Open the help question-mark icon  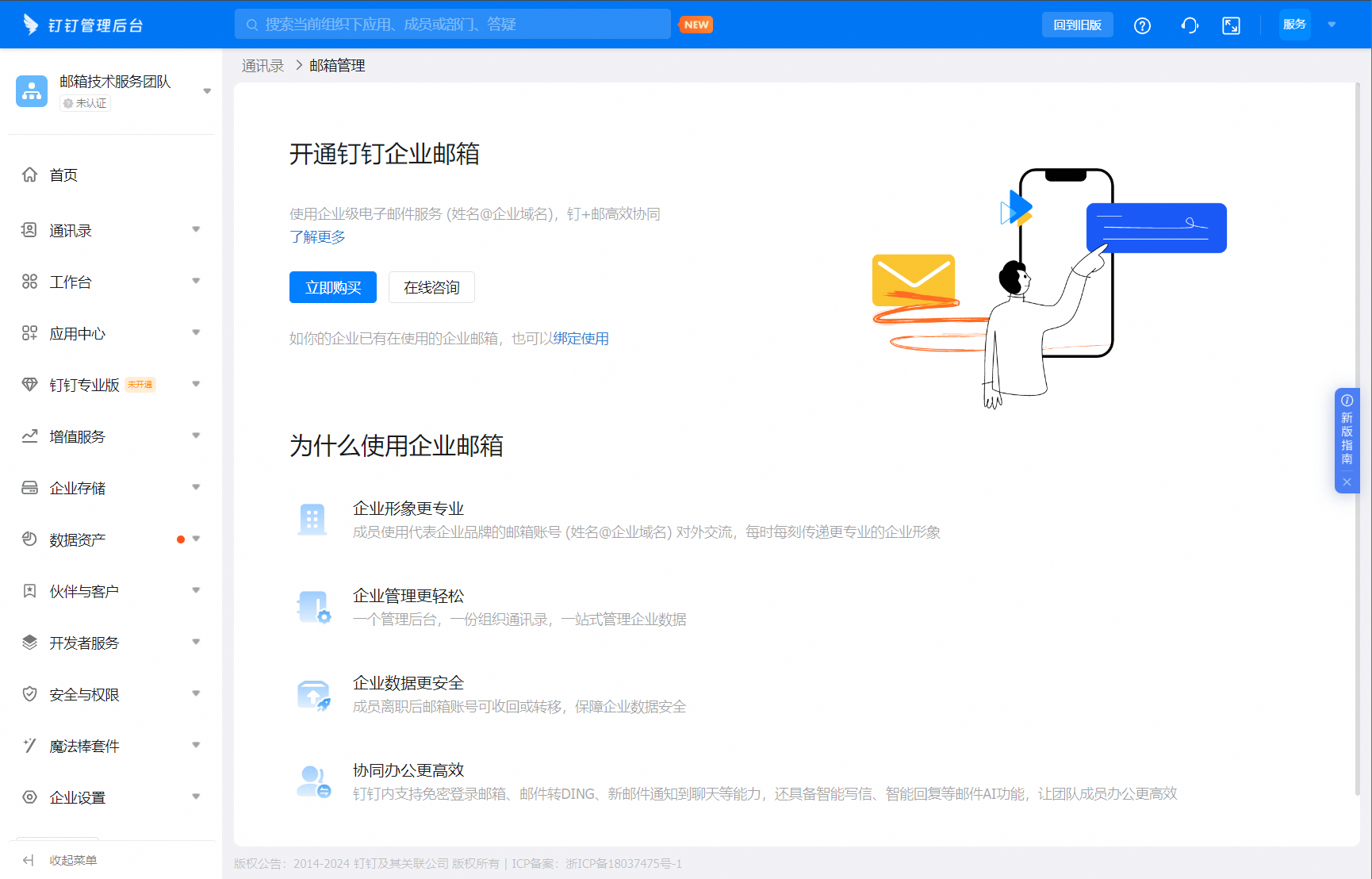coord(1142,25)
